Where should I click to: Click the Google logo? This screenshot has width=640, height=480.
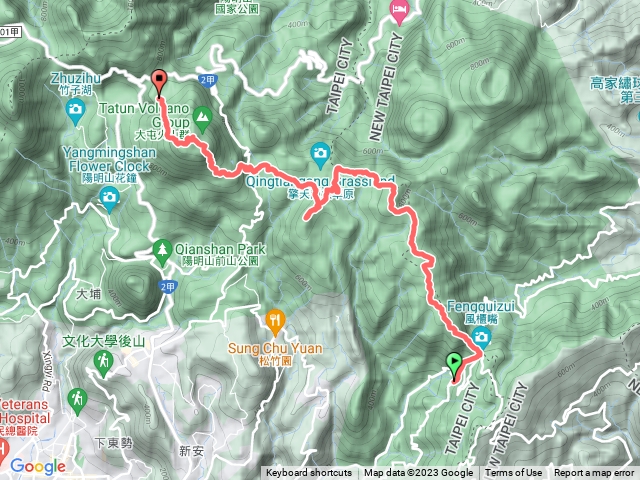click(38, 466)
